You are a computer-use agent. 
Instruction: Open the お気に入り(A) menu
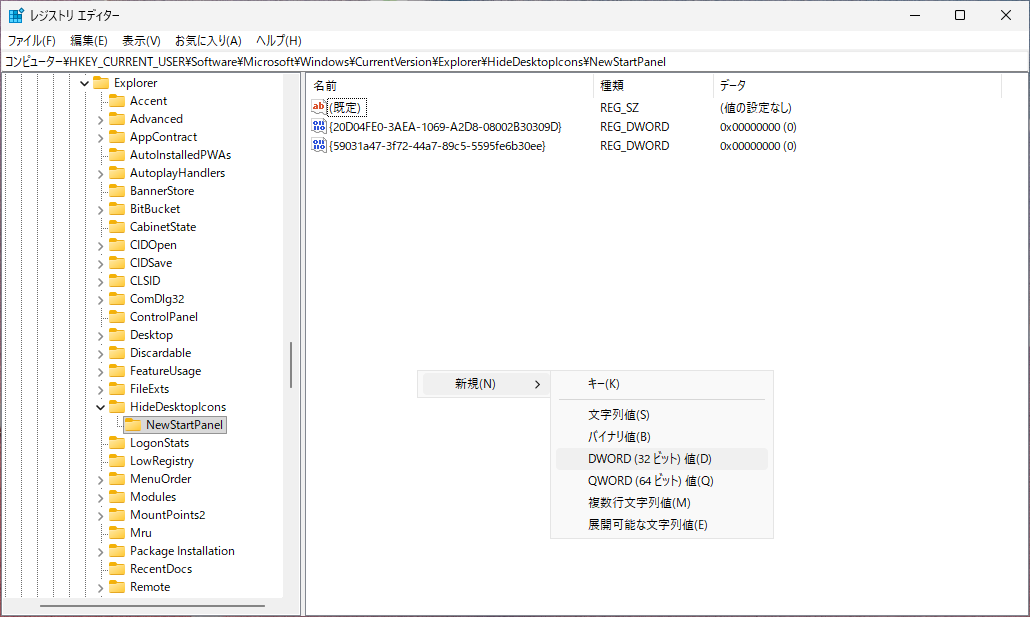click(208, 41)
